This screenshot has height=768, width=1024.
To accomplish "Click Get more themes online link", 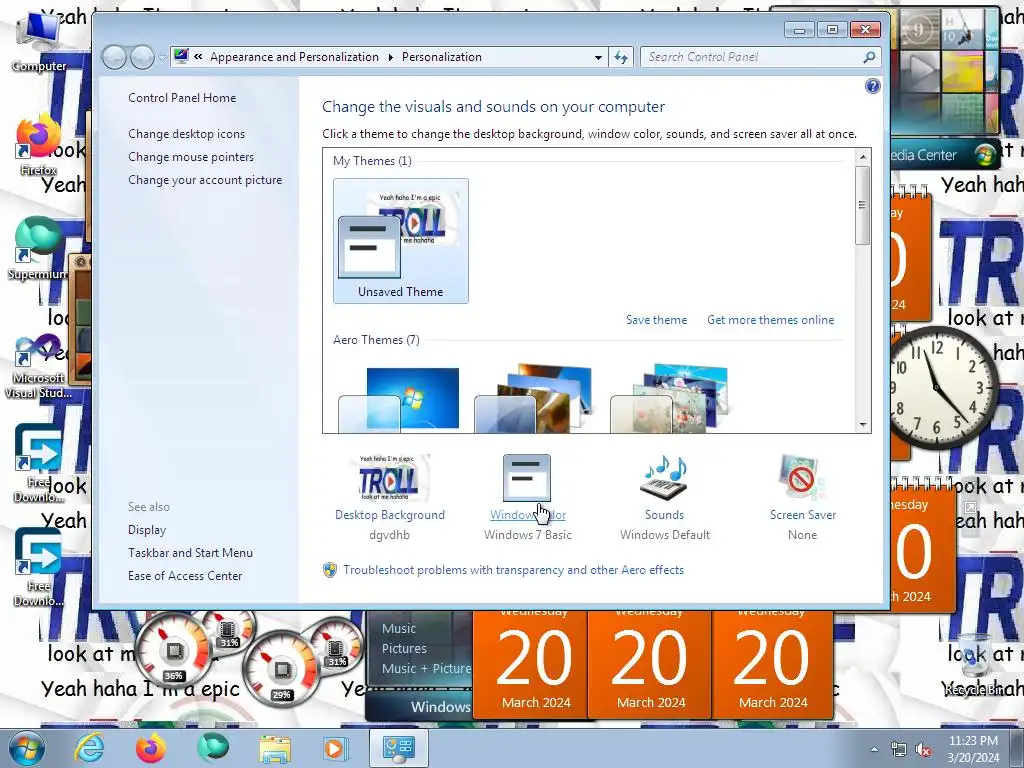I will (771, 320).
